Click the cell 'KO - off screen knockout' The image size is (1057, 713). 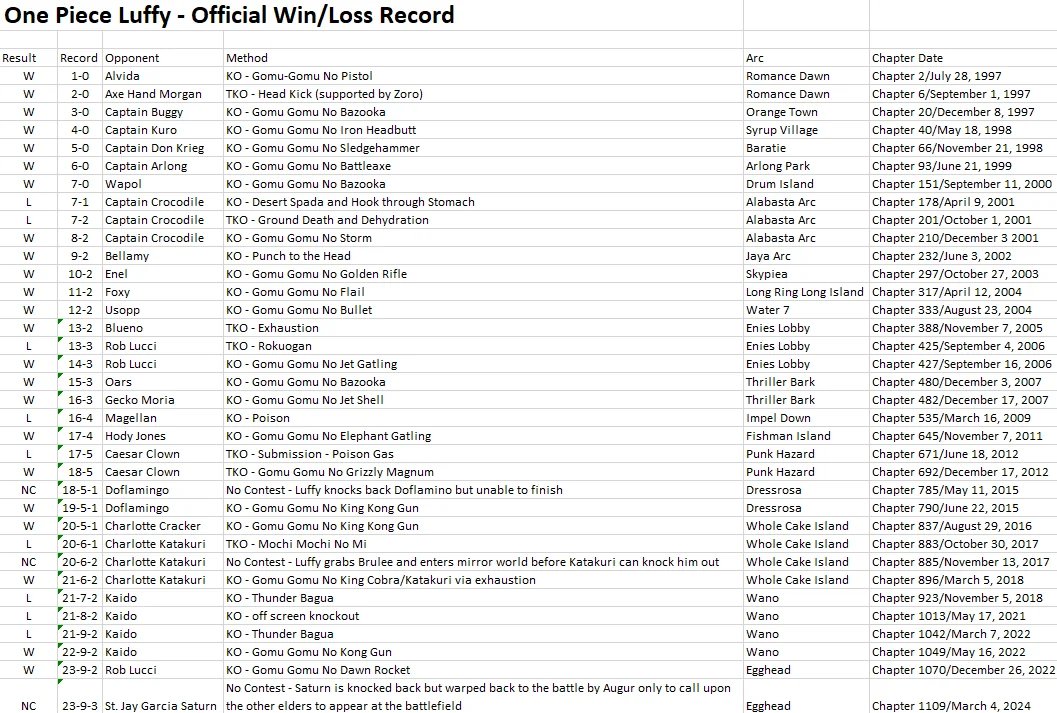tap(483, 616)
